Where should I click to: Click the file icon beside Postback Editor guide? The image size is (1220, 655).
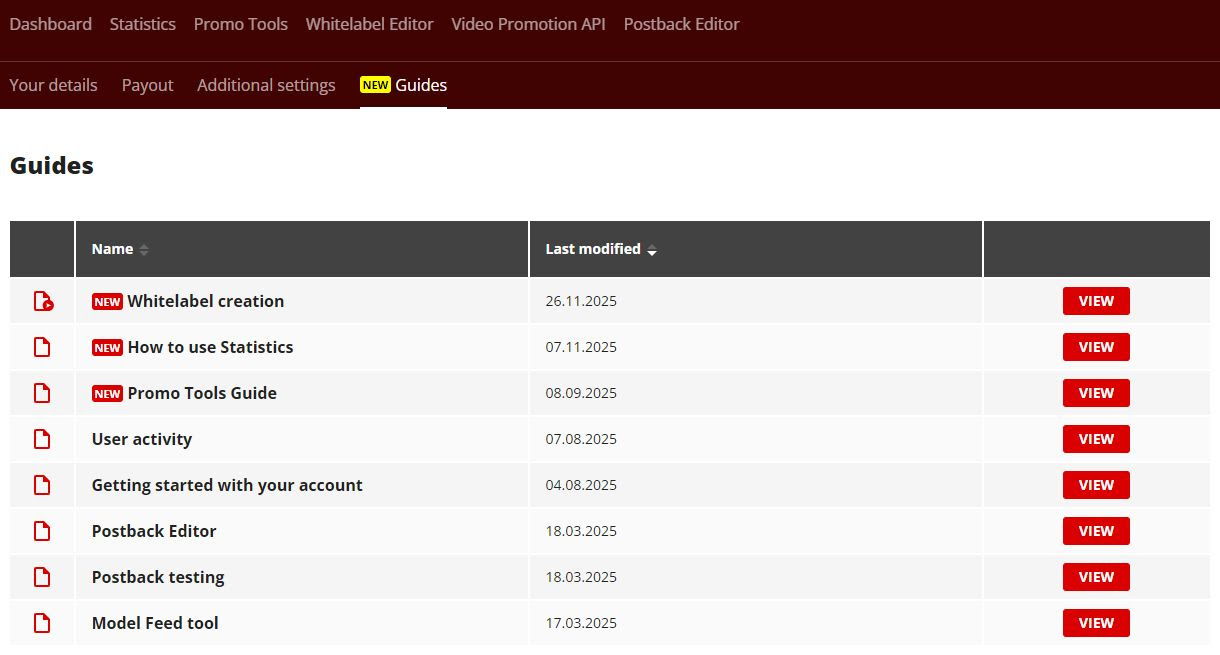(42, 531)
